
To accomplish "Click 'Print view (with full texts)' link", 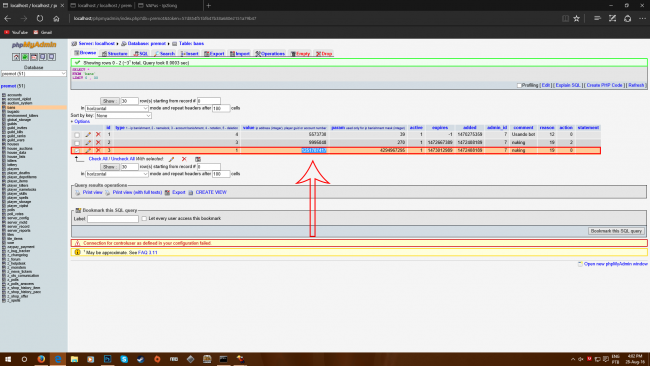I will [x=137, y=193].
